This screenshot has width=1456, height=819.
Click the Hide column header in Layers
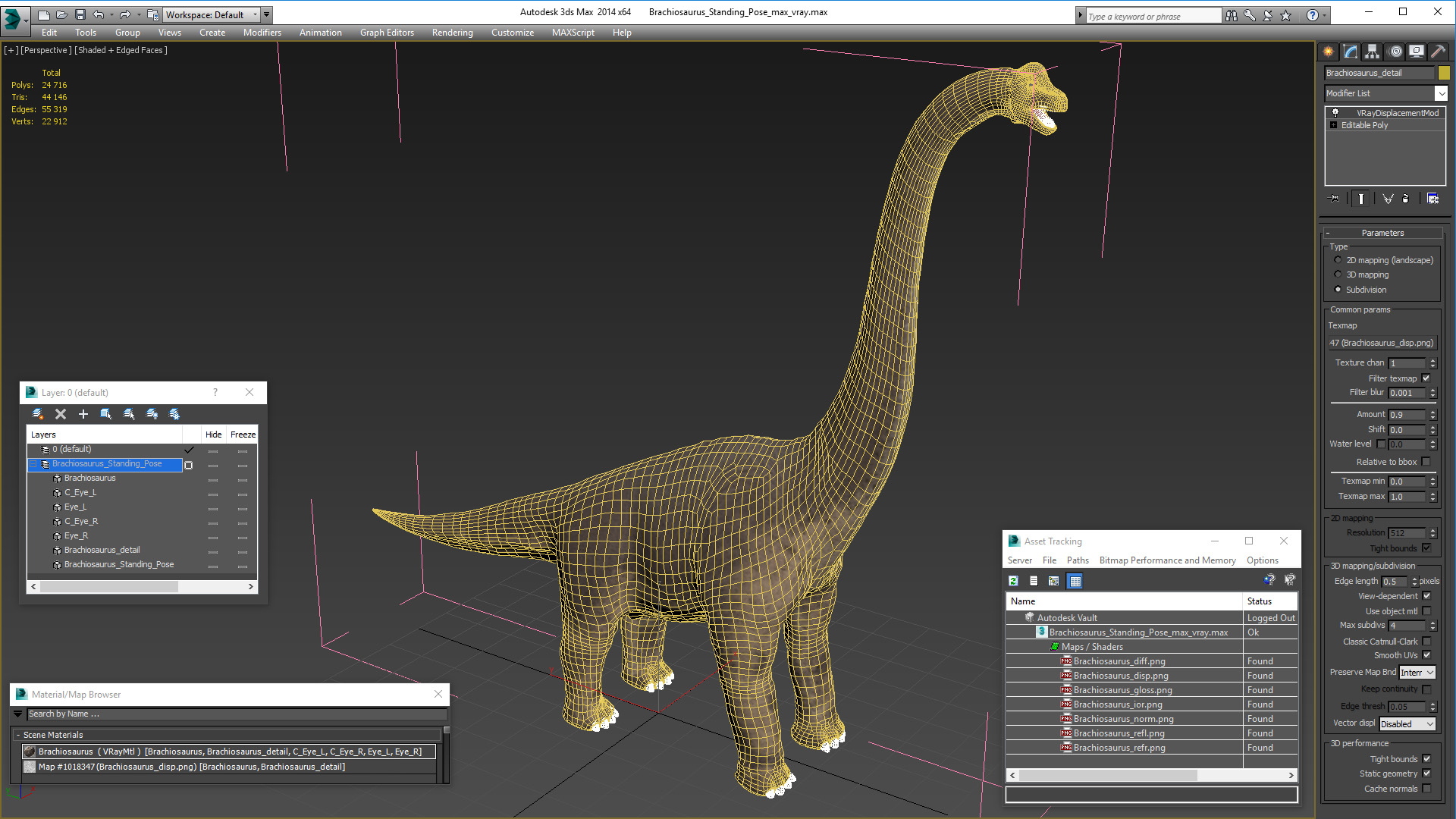pyautogui.click(x=214, y=435)
